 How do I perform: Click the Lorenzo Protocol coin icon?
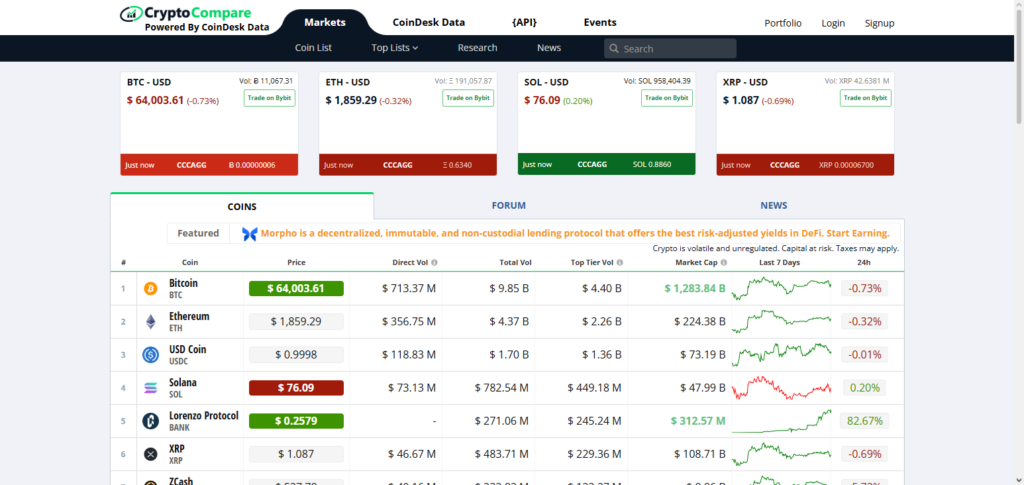click(151, 421)
